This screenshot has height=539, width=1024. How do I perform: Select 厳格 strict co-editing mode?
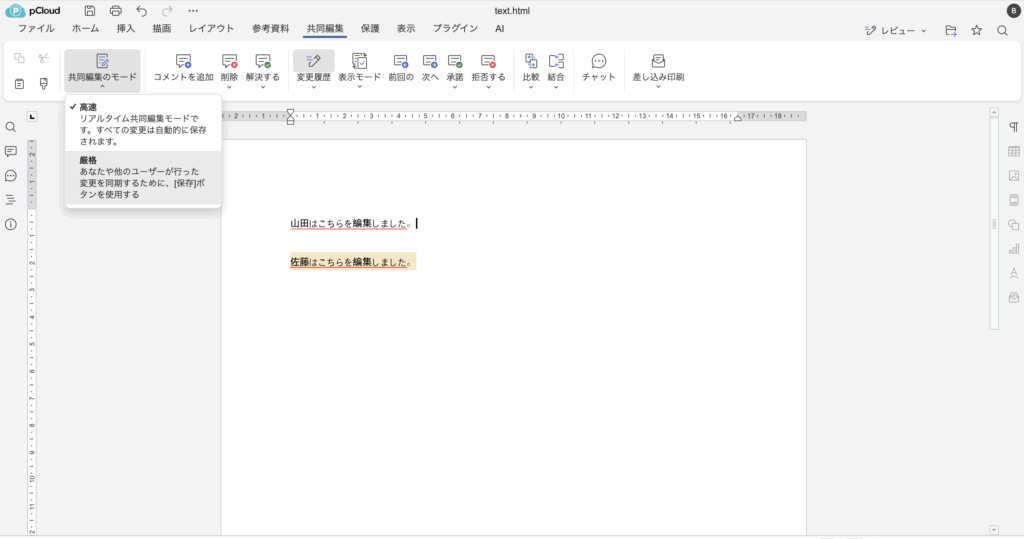(143, 178)
